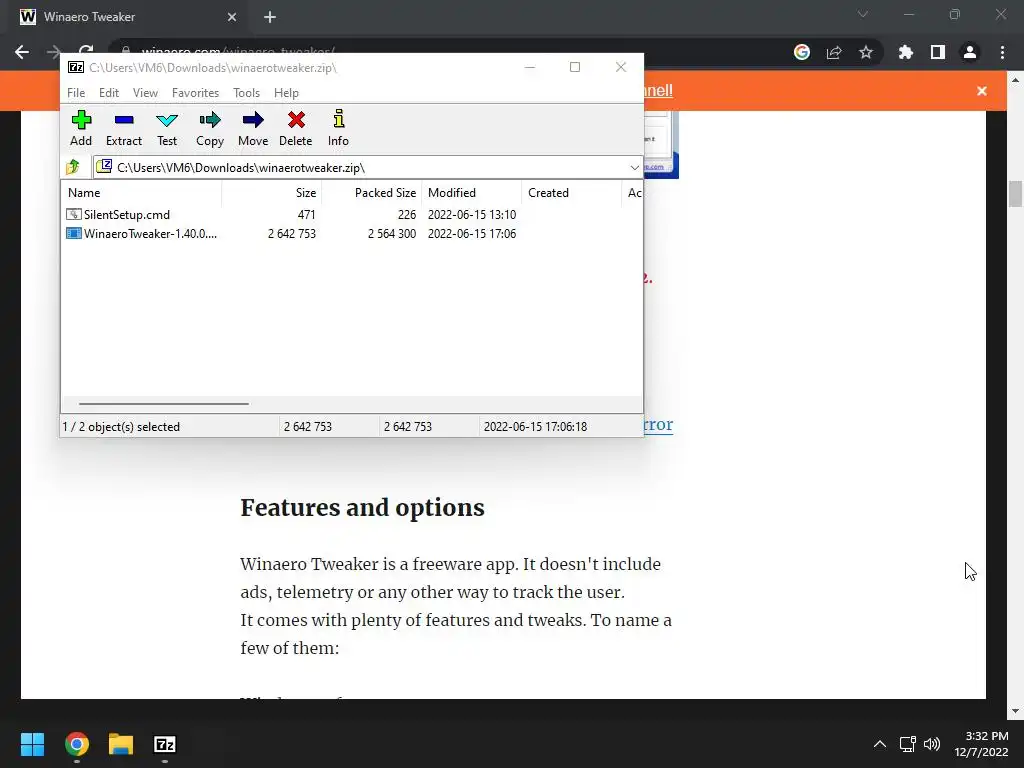Image resolution: width=1024 pixels, height=768 pixels.
Task: Open the View menu in 7-Zip
Action: (x=145, y=93)
